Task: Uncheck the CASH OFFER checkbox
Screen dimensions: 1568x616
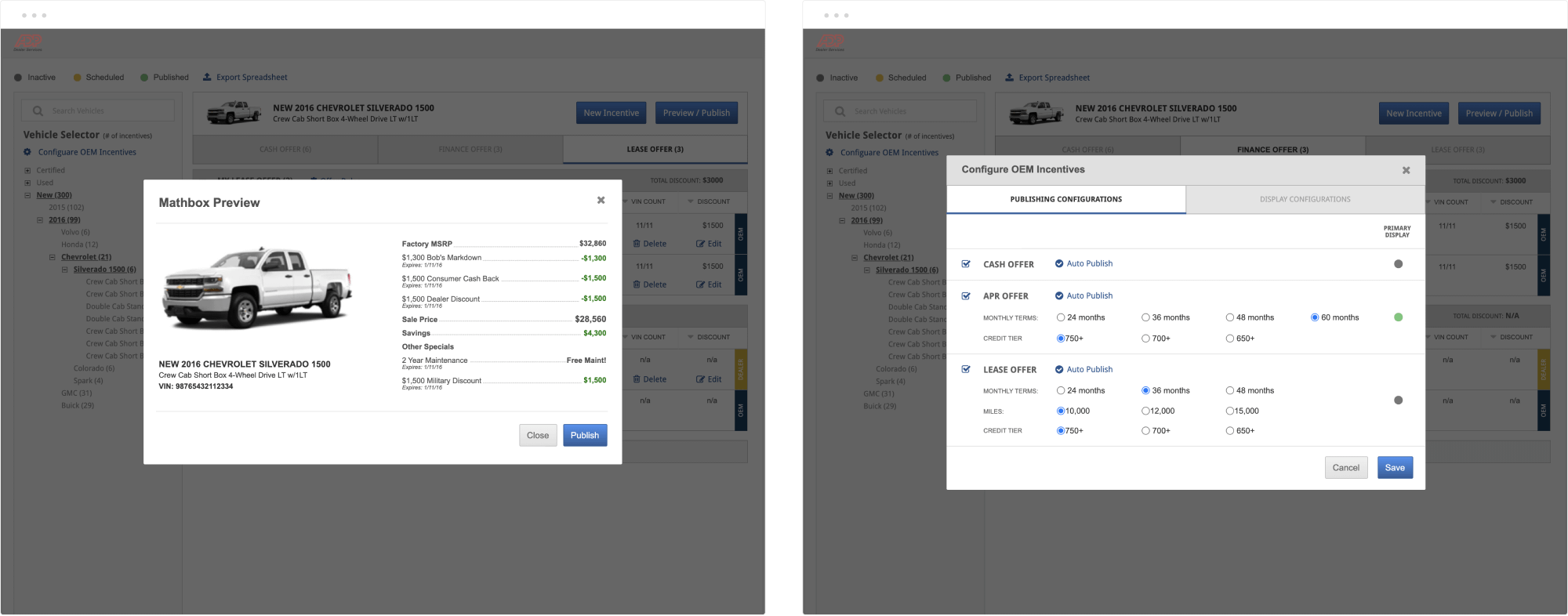Action: tap(966, 264)
